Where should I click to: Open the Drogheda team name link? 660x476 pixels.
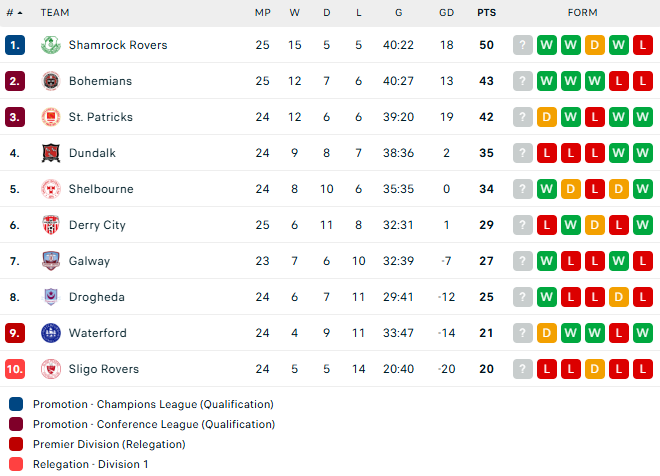[97, 297]
